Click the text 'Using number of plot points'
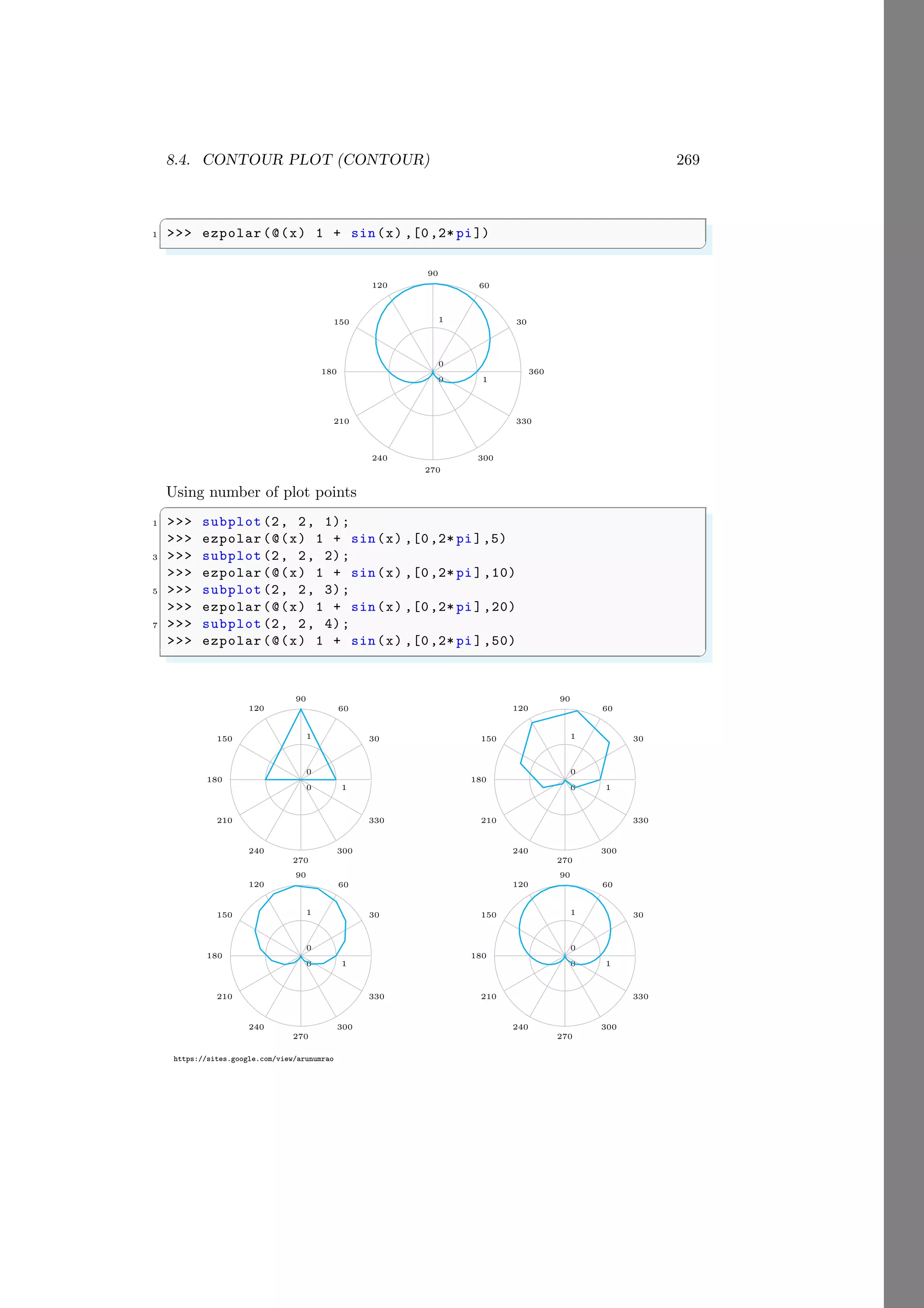 (261, 492)
